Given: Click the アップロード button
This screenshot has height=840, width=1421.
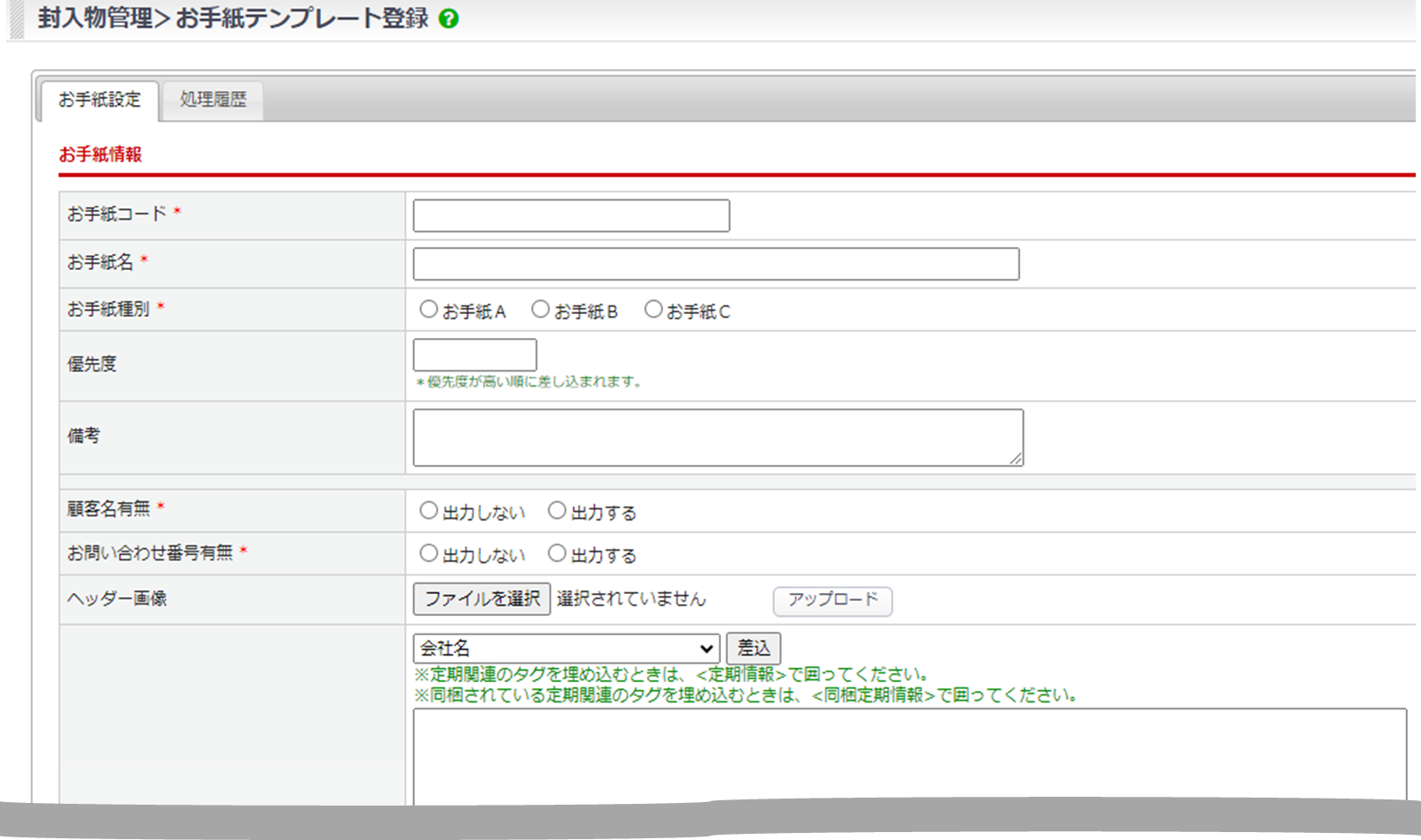Looking at the screenshot, I should pos(832,600).
